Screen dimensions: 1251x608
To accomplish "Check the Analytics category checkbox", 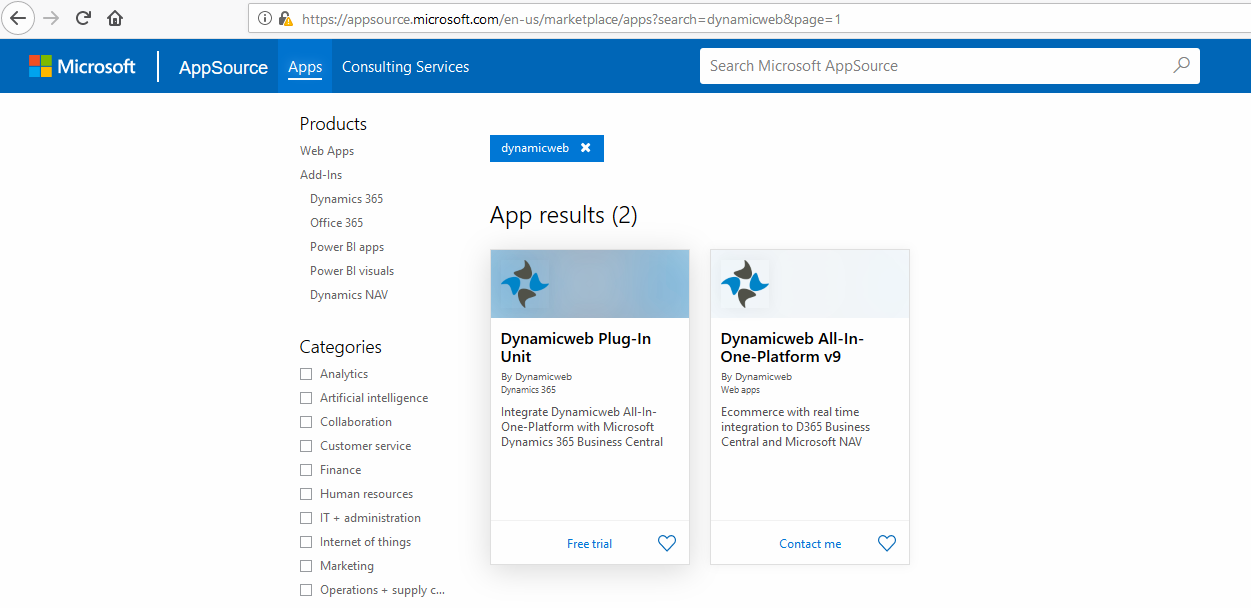I will [306, 374].
